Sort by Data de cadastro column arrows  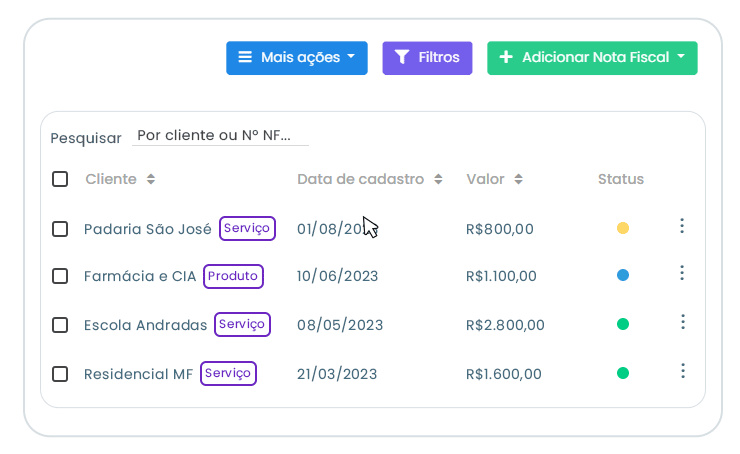point(437,180)
